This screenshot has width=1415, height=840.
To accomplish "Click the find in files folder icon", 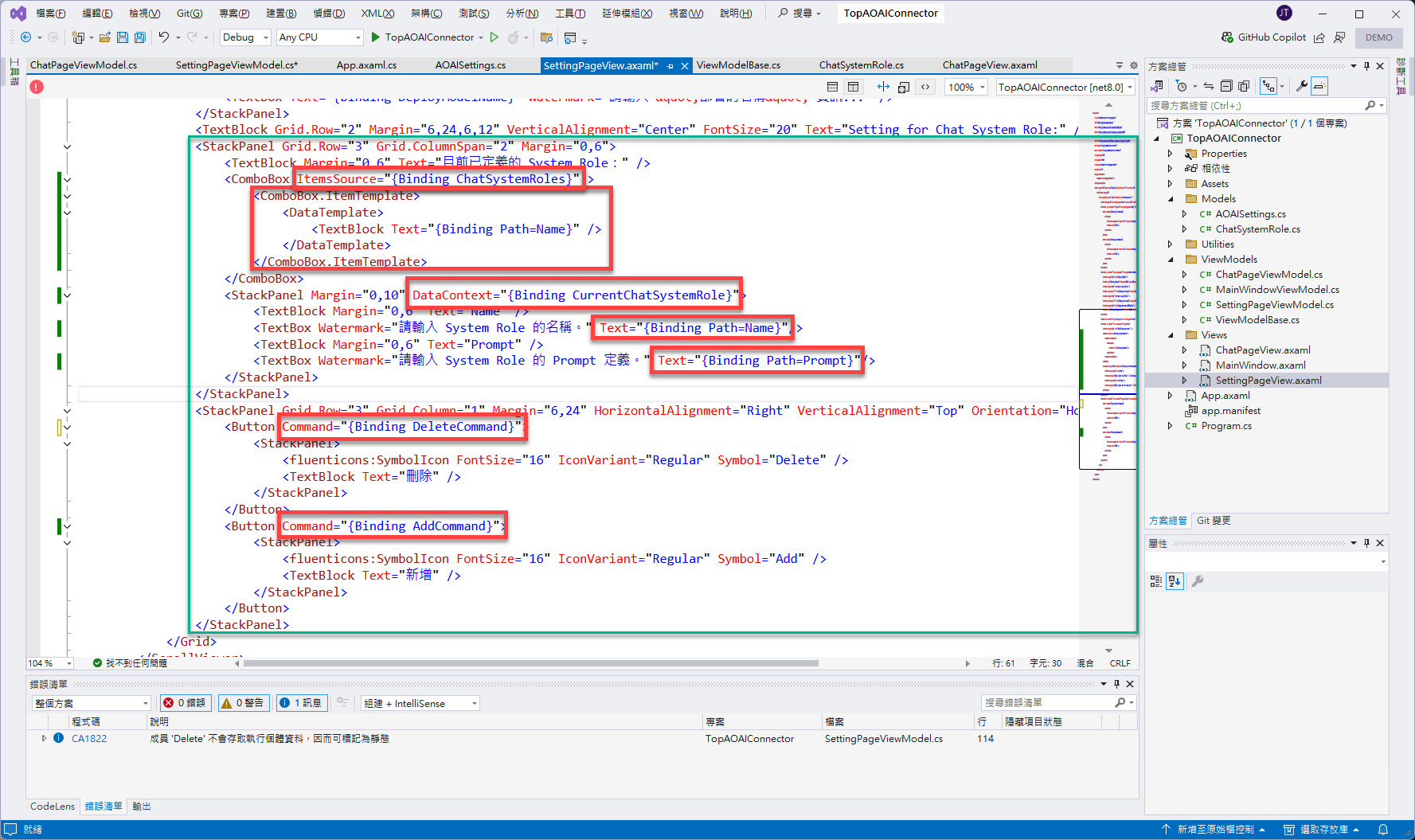I will (x=546, y=37).
